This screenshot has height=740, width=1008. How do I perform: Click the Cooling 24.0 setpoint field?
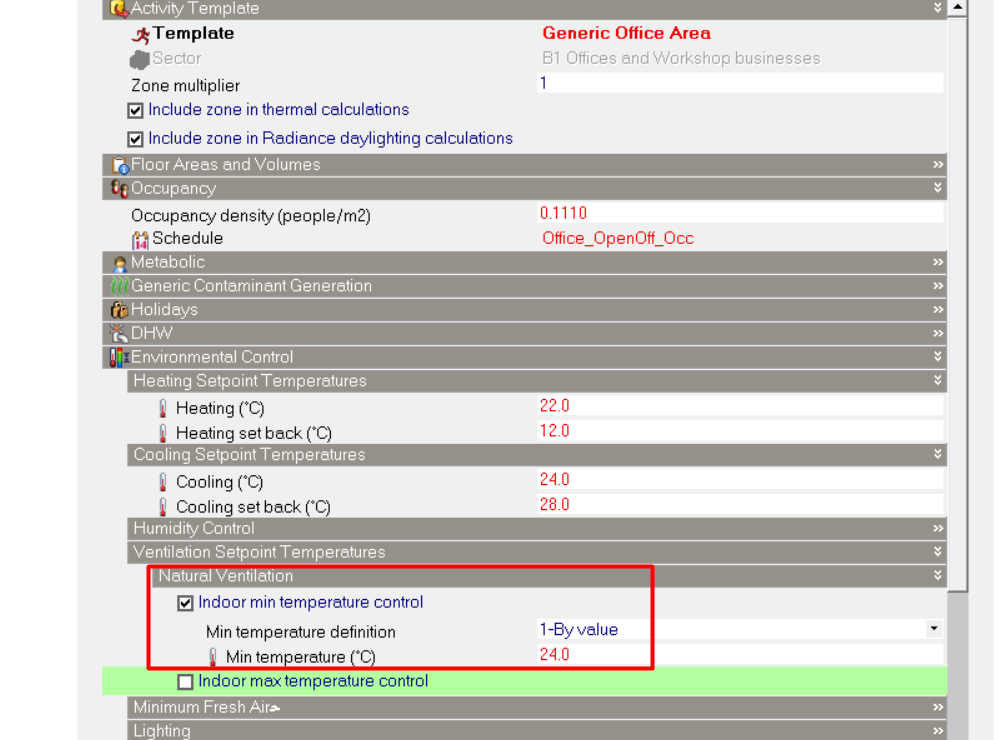(740, 480)
